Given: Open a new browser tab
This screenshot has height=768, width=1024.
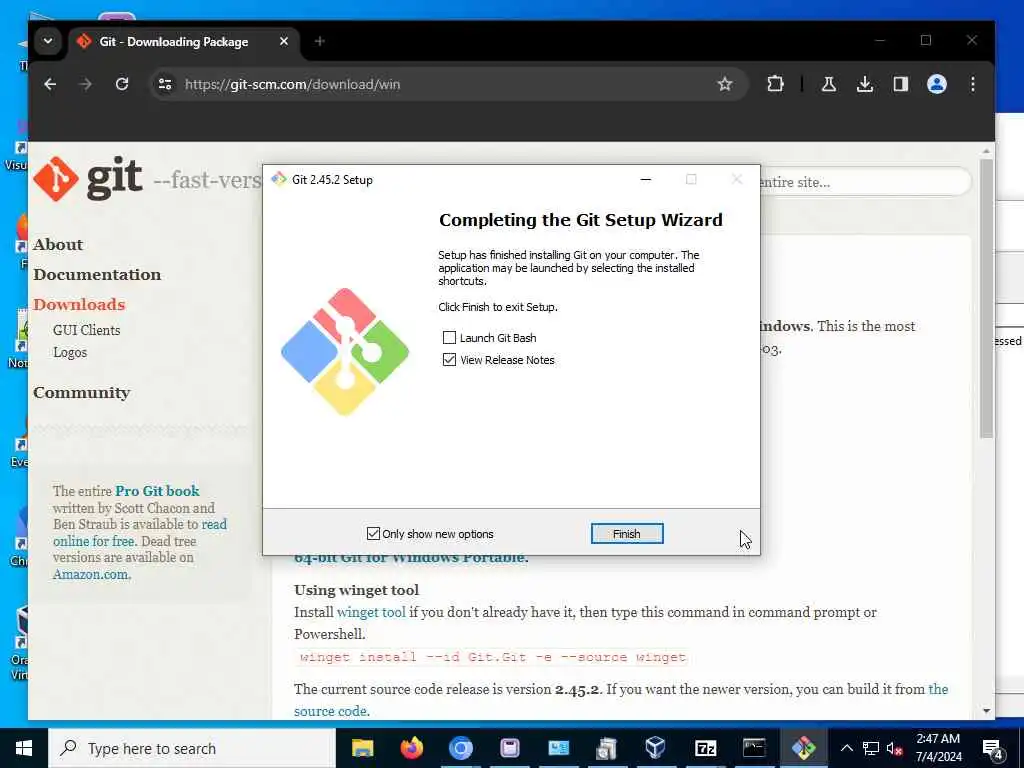Looking at the screenshot, I should pyautogui.click(x=319, y=41).
